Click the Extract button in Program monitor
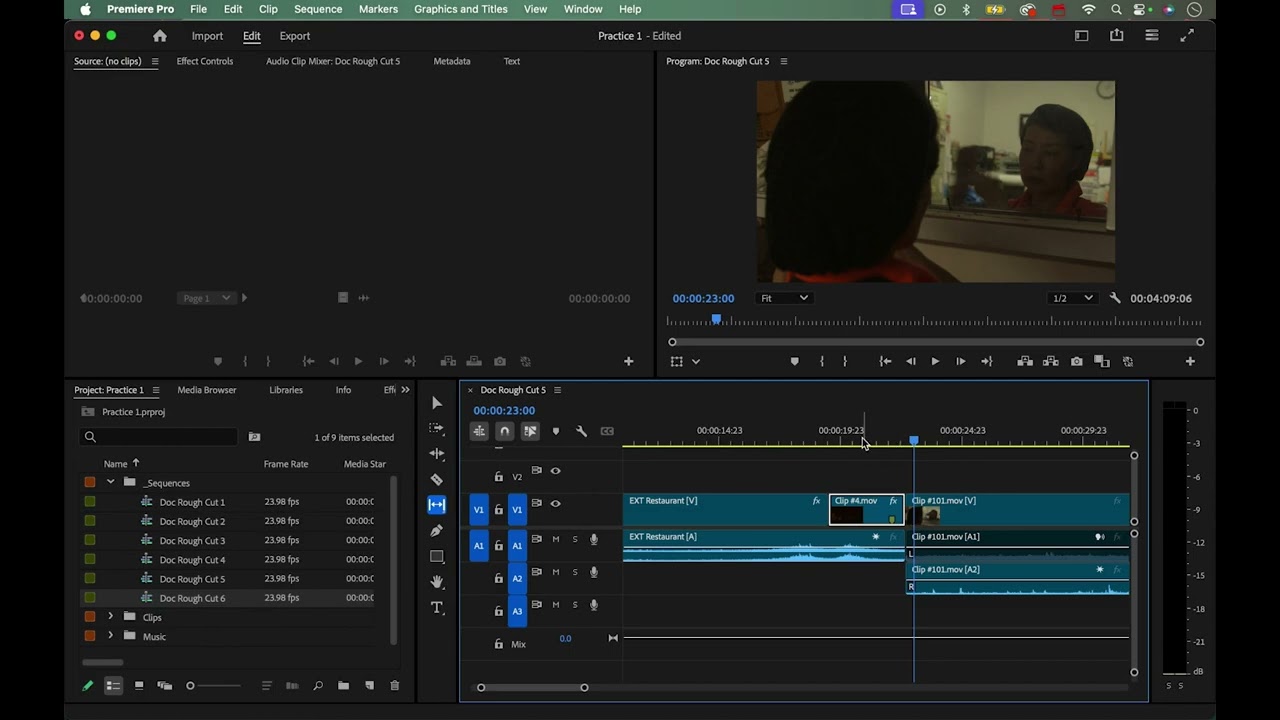 [x=1051, y=361]
